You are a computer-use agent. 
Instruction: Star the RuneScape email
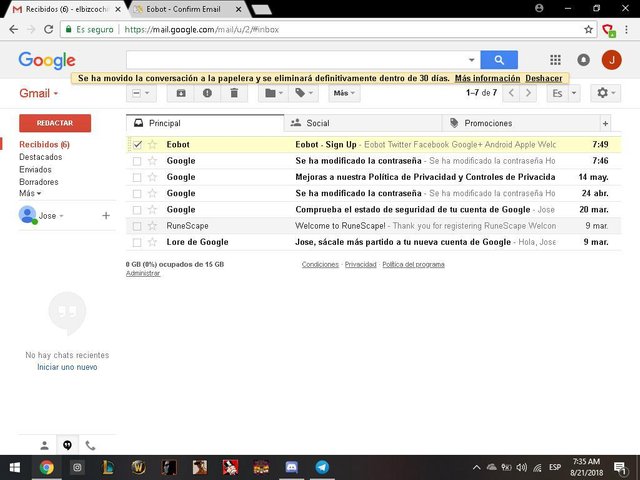tap(152, 226)
